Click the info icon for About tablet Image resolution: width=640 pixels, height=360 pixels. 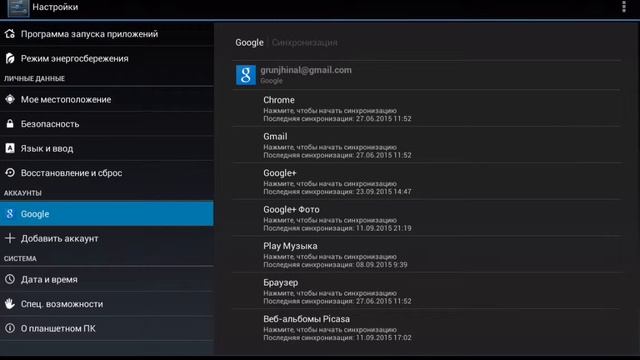click(x=10, y=328)
